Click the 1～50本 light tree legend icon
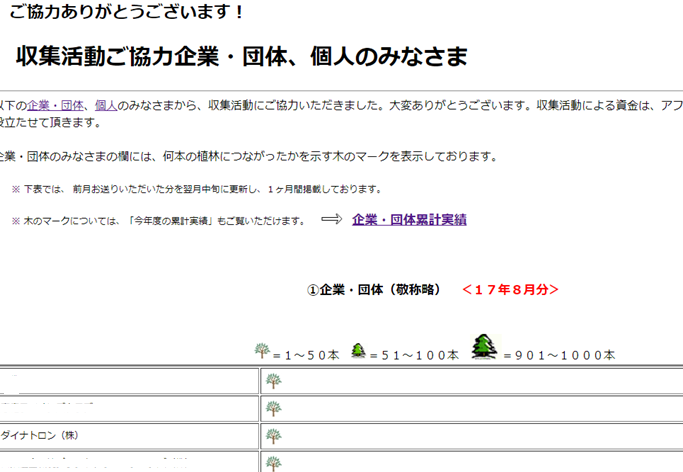This screenshot has height=472, width=683. pos(263,350)
